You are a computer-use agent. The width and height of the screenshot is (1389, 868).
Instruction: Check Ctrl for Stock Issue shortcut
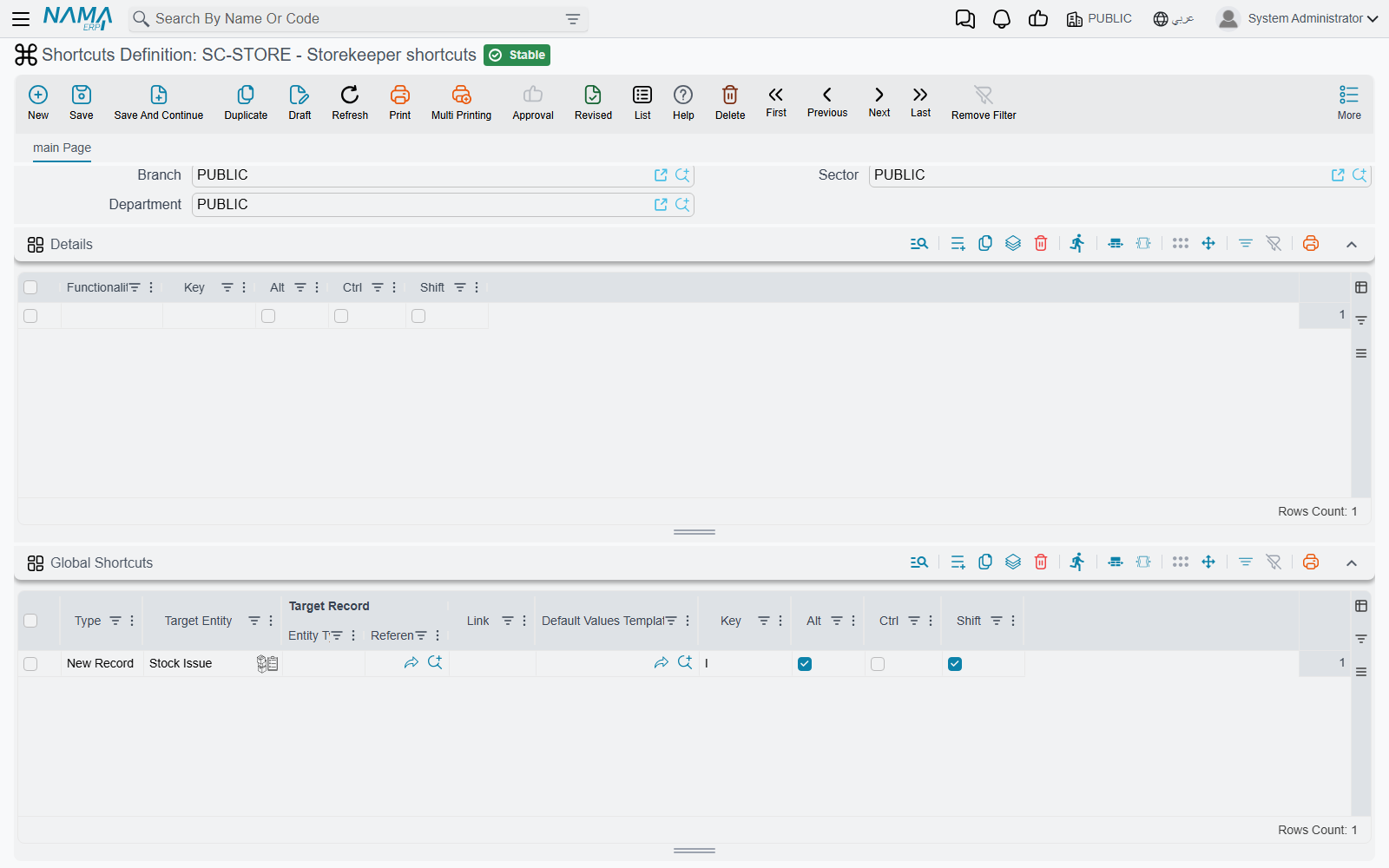878,664
